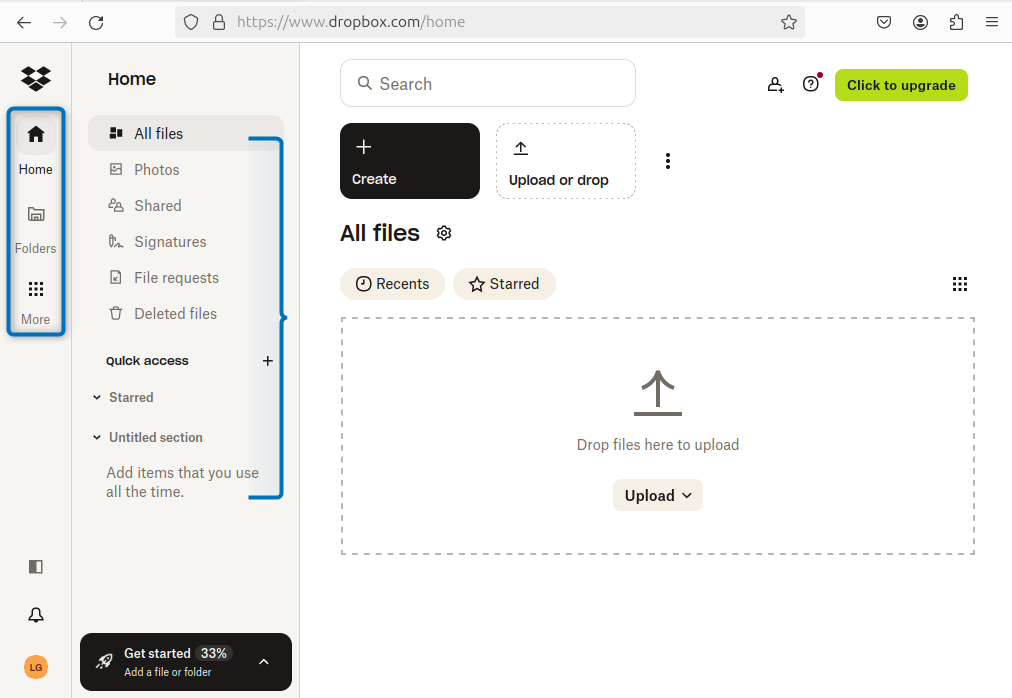Viewport: 1012px width, 698px height.
Task: Expand the Get started 33% progress panel
Action: (x=264, y=662)
